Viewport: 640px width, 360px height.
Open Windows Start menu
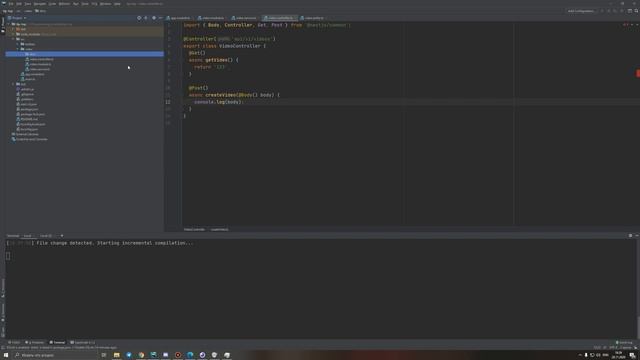[x=6, y=355]
